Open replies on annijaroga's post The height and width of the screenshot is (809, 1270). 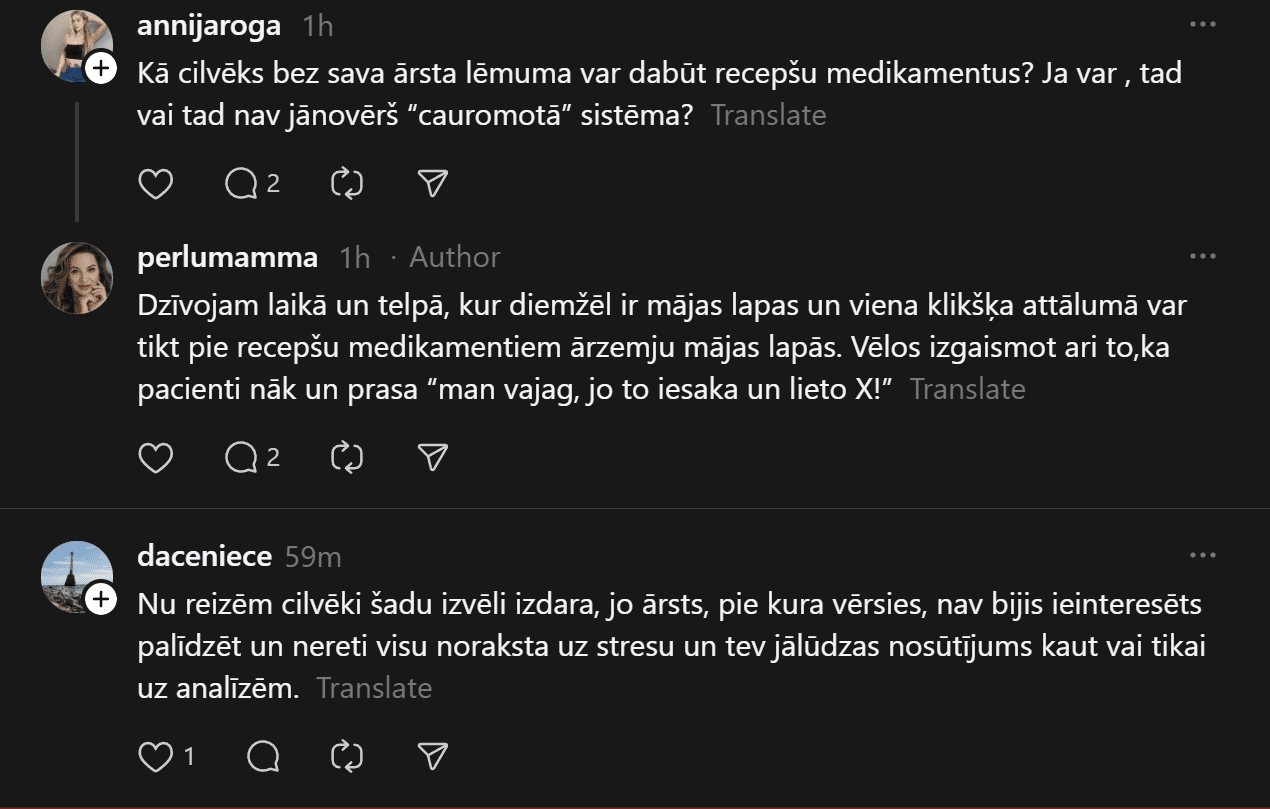(242, 184)
